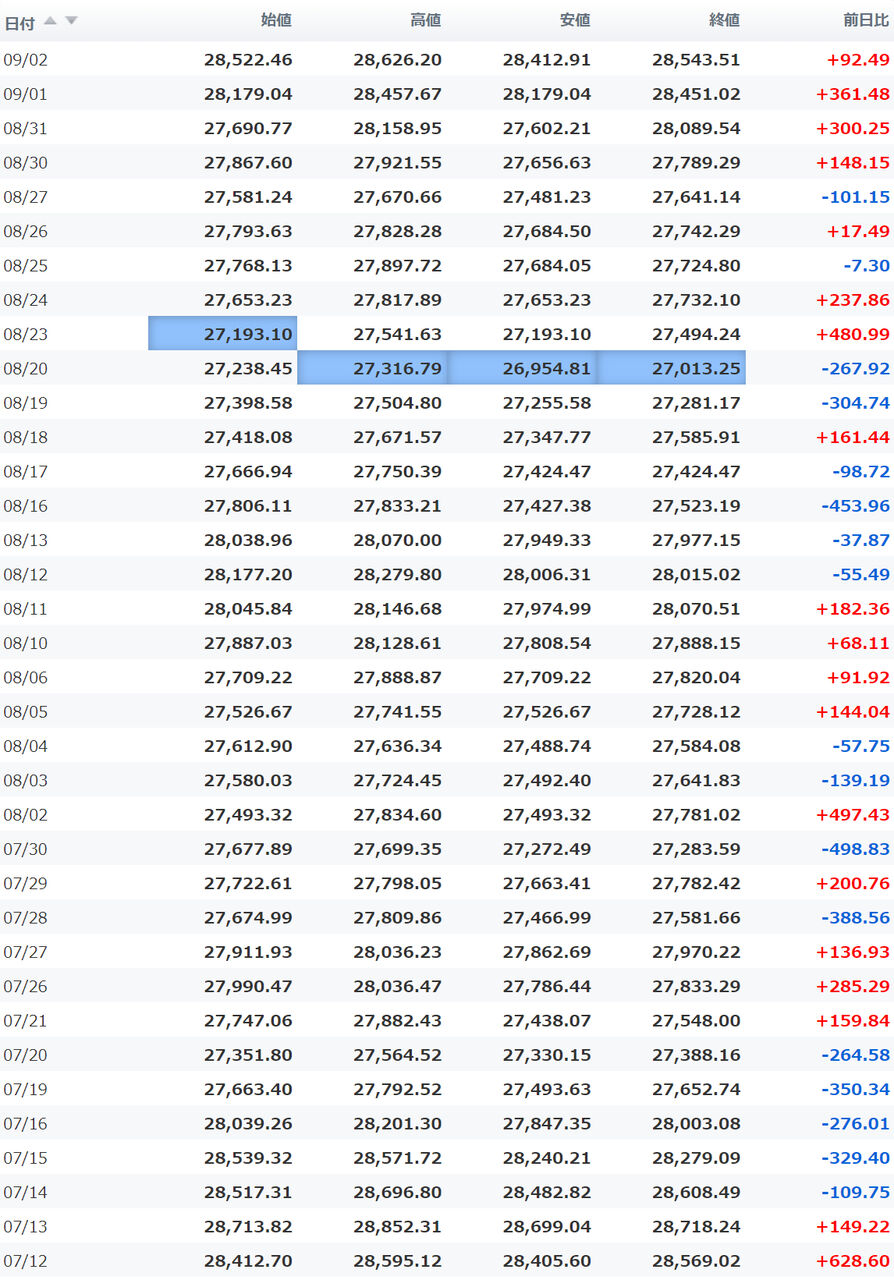Viewport: 894px width, 1280px height.
Task: Select low price 28,240.21 on 07/15
Action: (x=547, y=1158)
